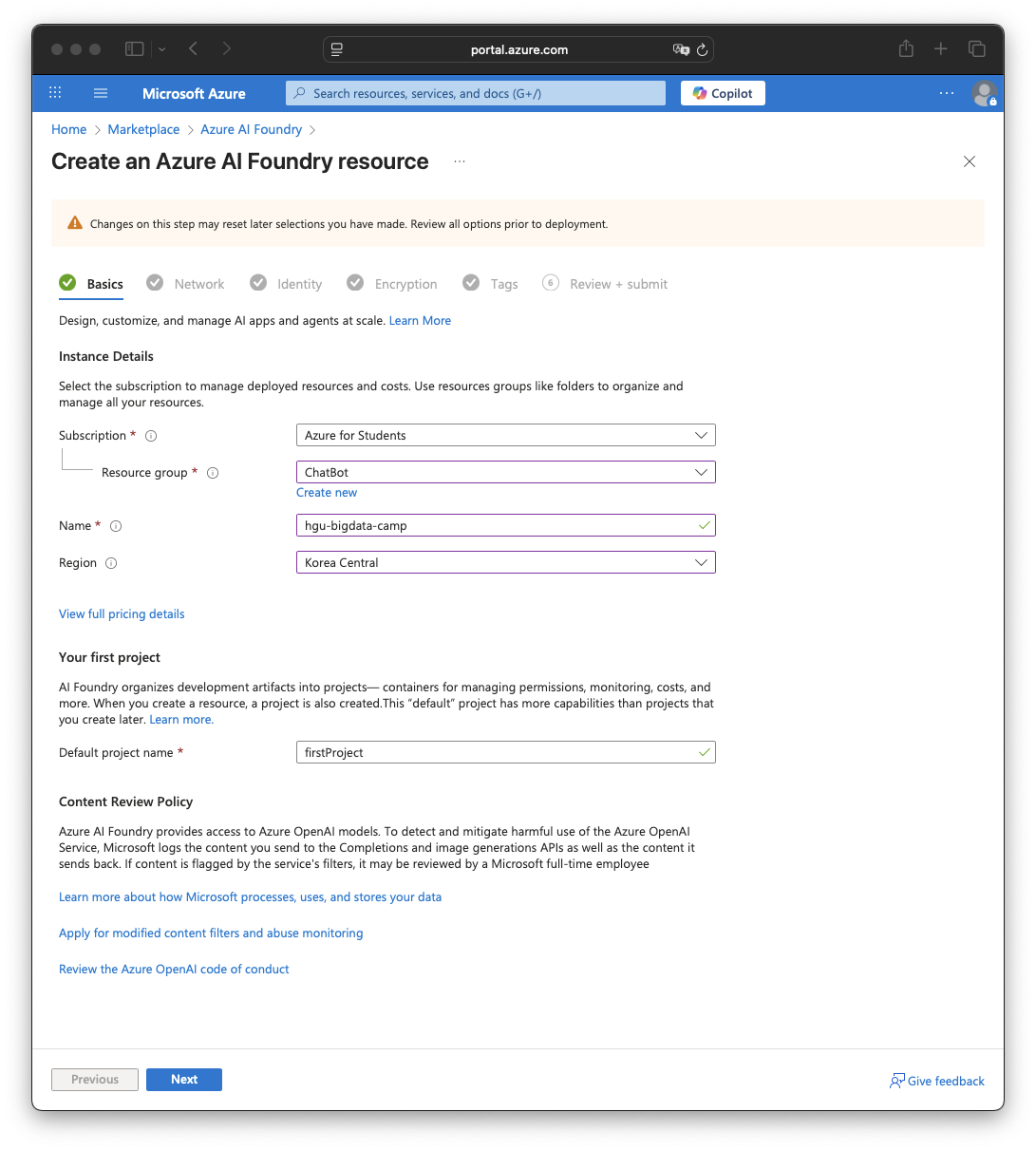
Task: Switch to the Network tab
Action: pyautogui.click(x=185, y=284)
